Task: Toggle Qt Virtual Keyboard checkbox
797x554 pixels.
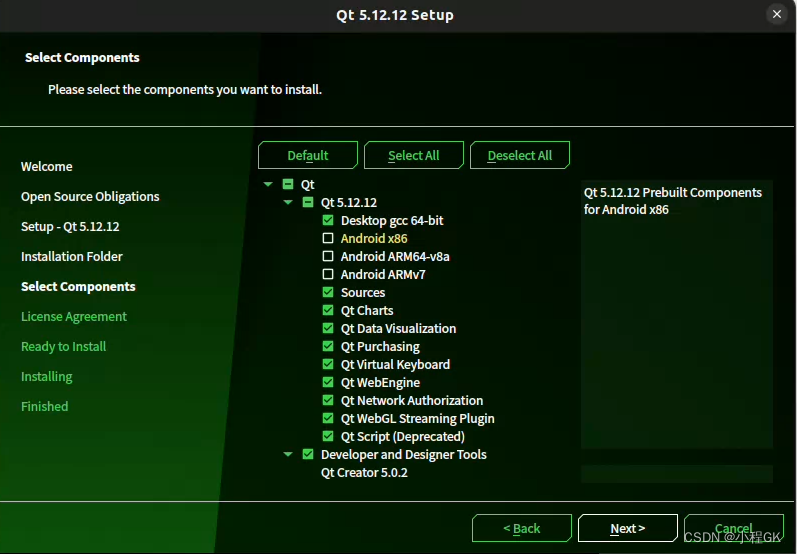Action: tap(328, 364)
